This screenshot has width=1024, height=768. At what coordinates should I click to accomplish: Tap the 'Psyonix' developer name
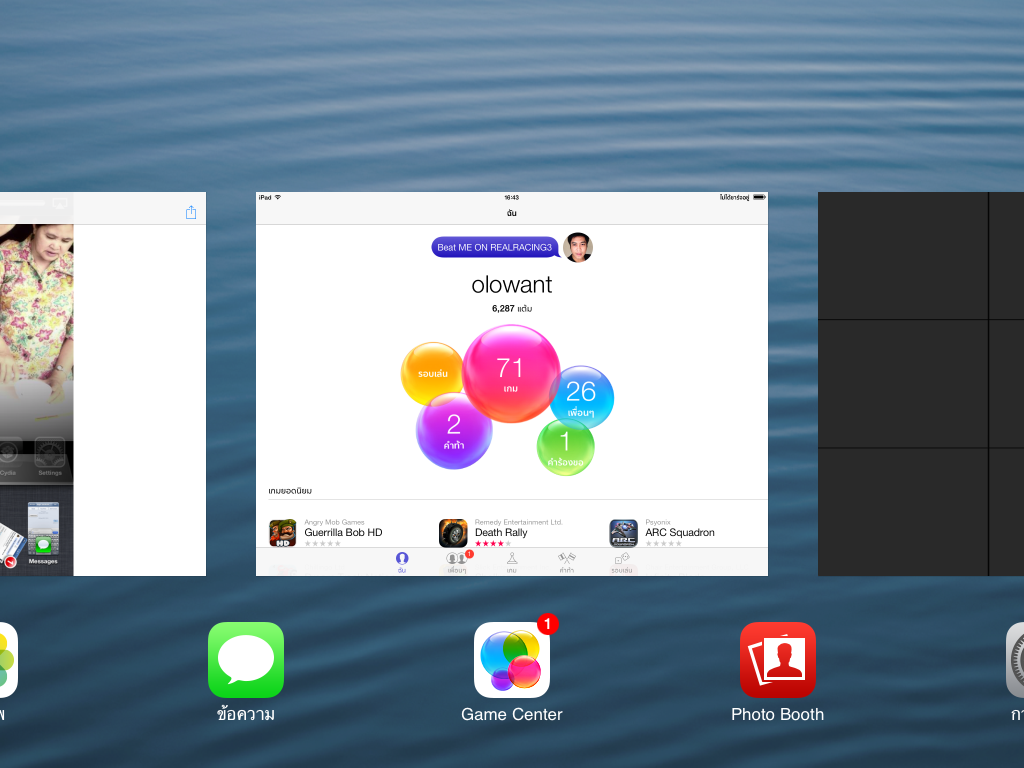(x=658, y=522)
